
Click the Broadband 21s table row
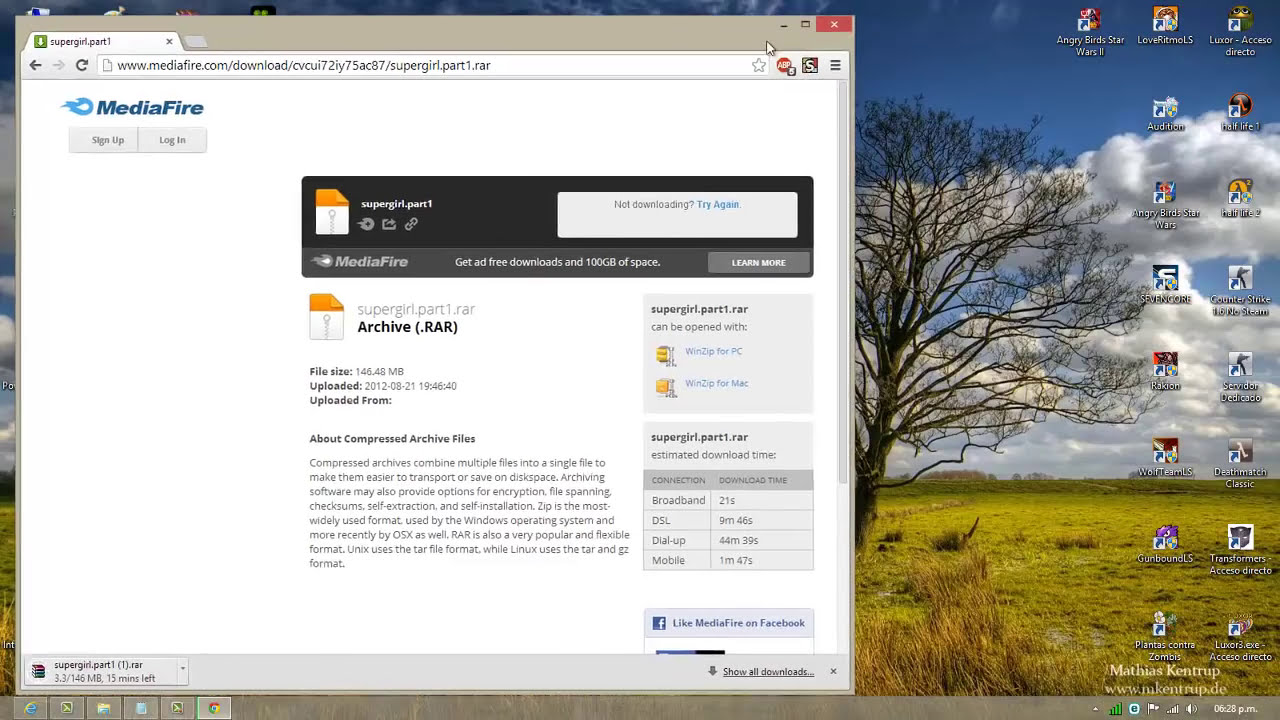coord(728,500)
